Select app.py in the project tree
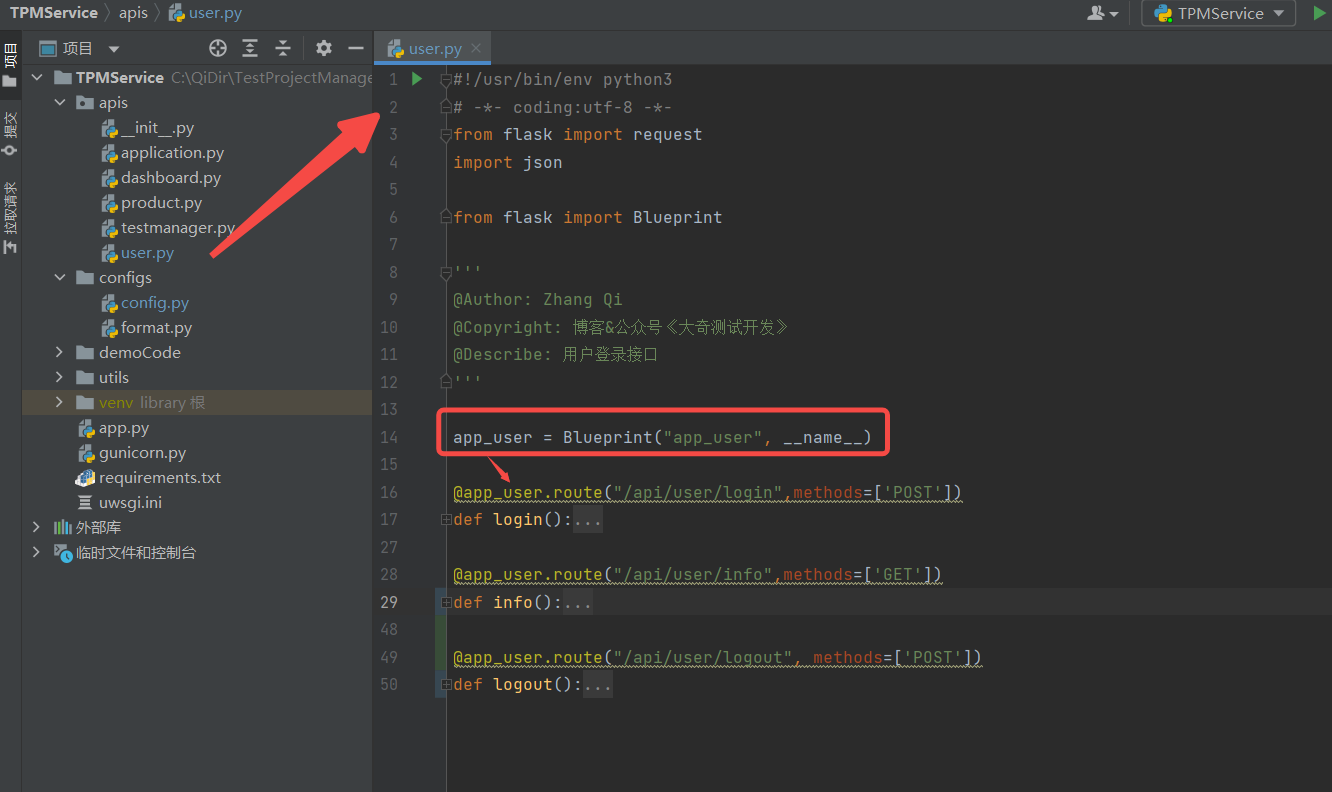This screenshot has height=792, width=1332. tap(124, 427)
